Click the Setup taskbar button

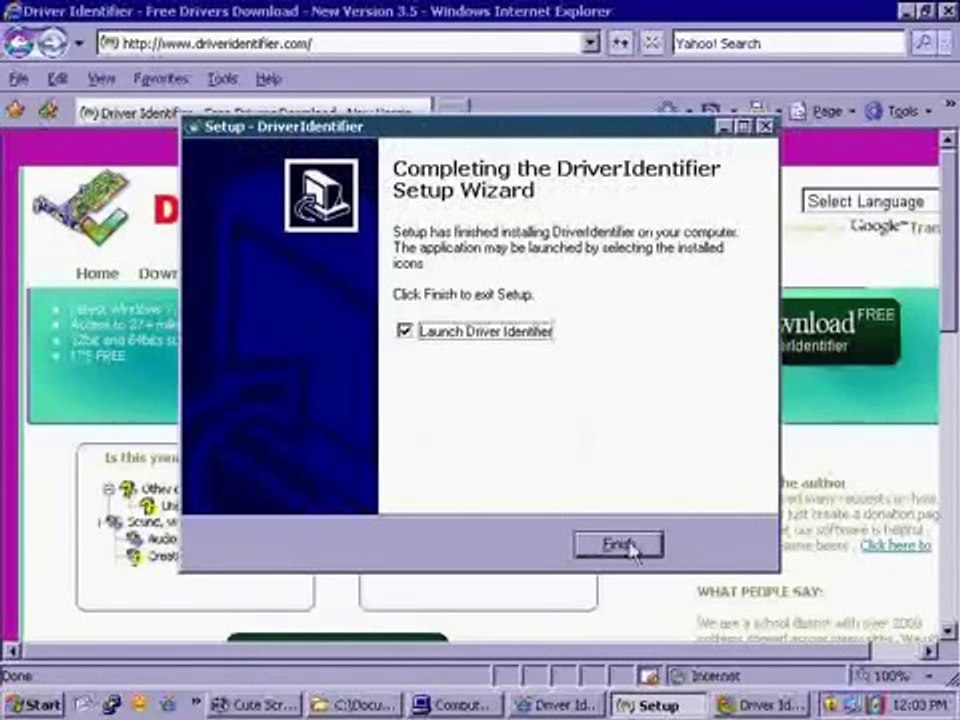coord(658,705)
